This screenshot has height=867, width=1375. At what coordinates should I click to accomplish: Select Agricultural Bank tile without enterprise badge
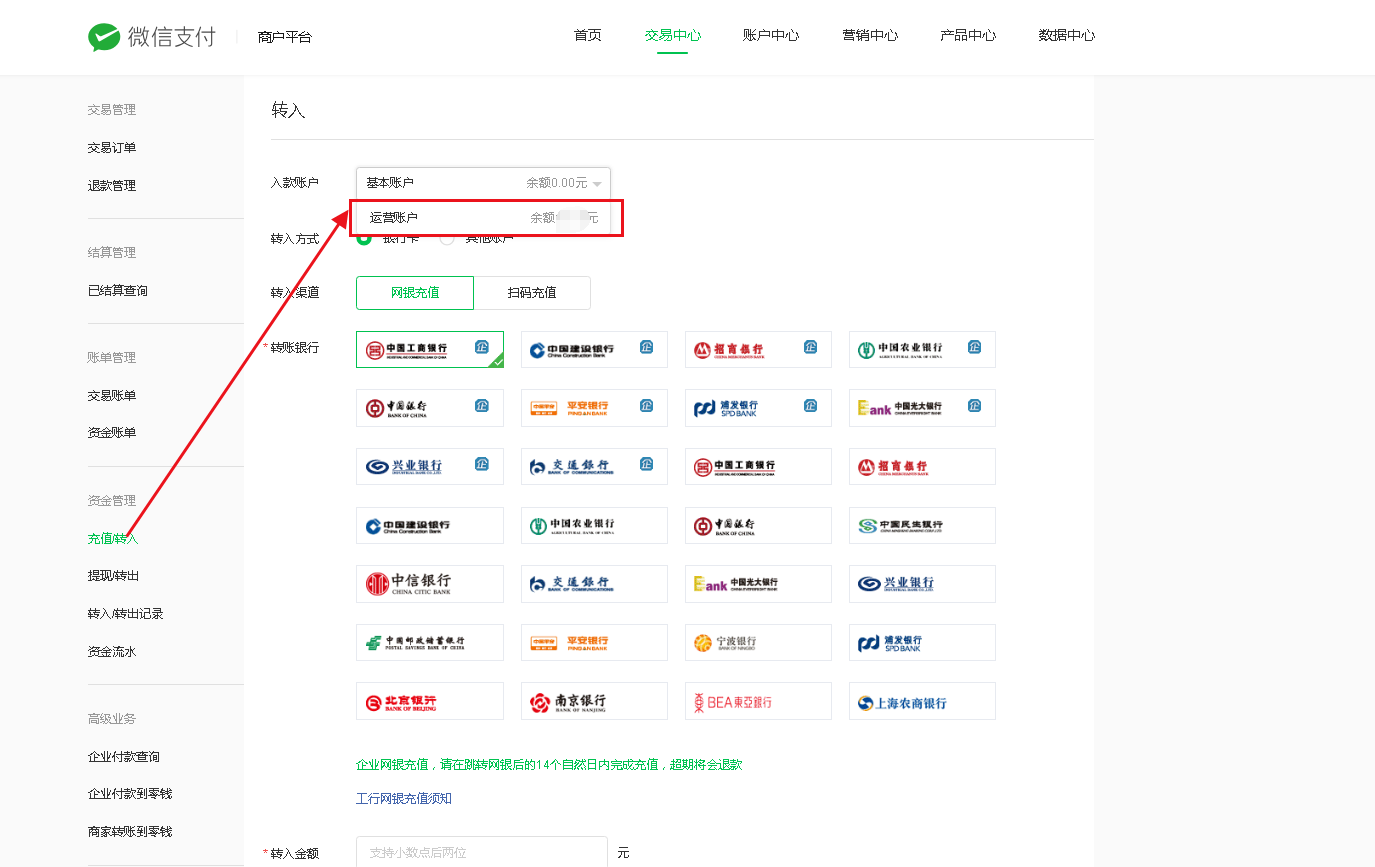click(594, 525)
